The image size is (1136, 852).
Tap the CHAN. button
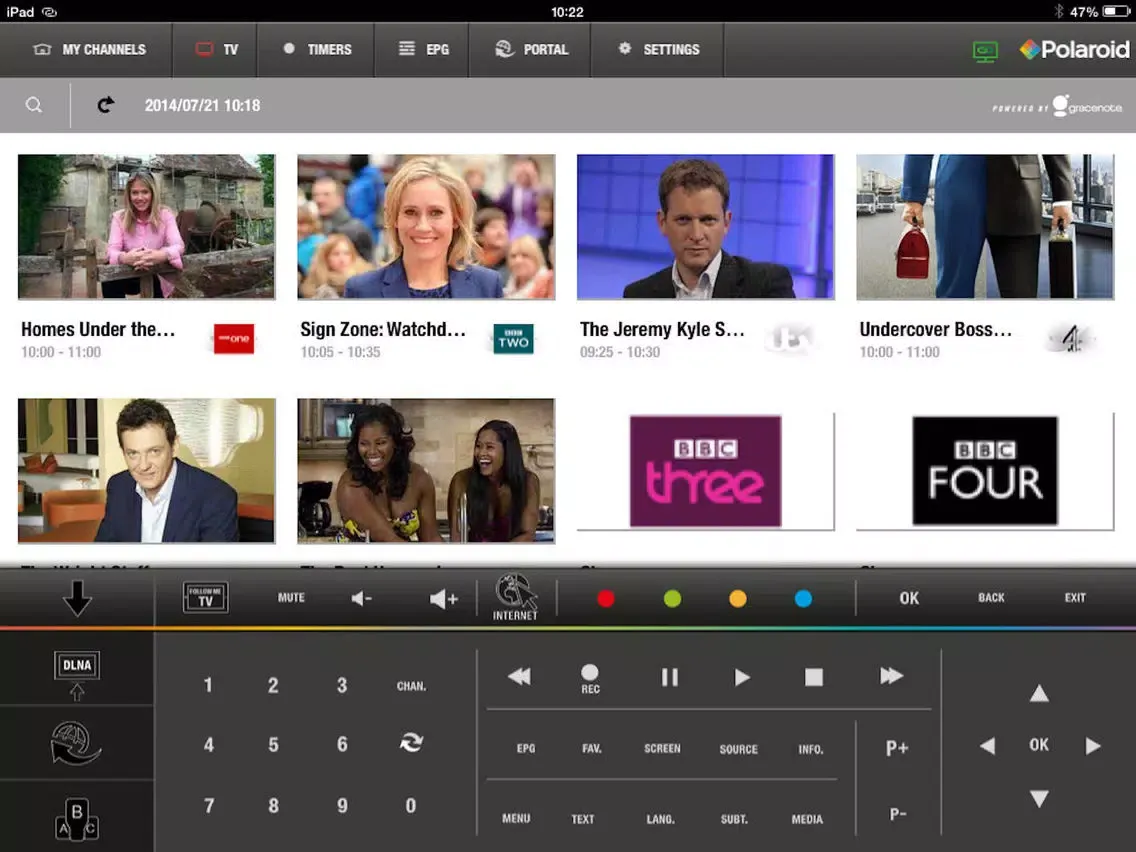pos(412,686)
